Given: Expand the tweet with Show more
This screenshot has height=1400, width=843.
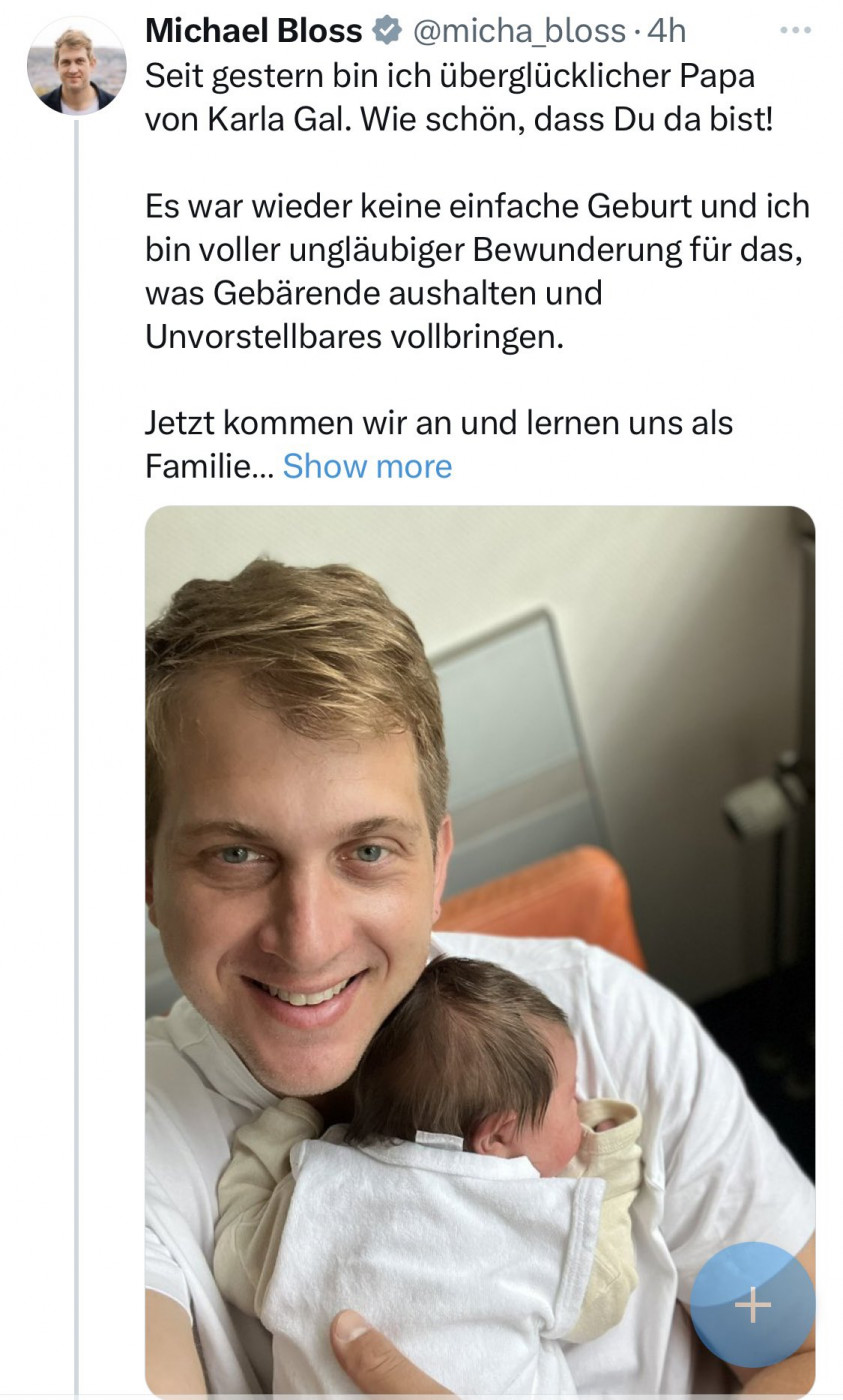Looking at the screenshot, I should pos(367,466).
